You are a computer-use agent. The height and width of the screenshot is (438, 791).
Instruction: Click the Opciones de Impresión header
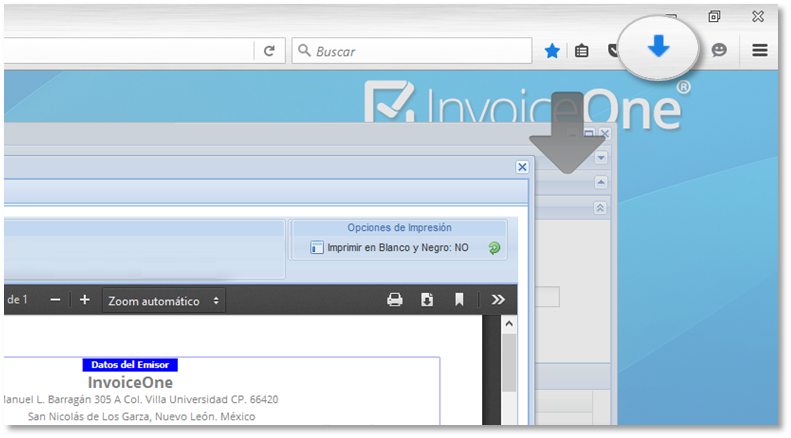(x=399, y=228)
